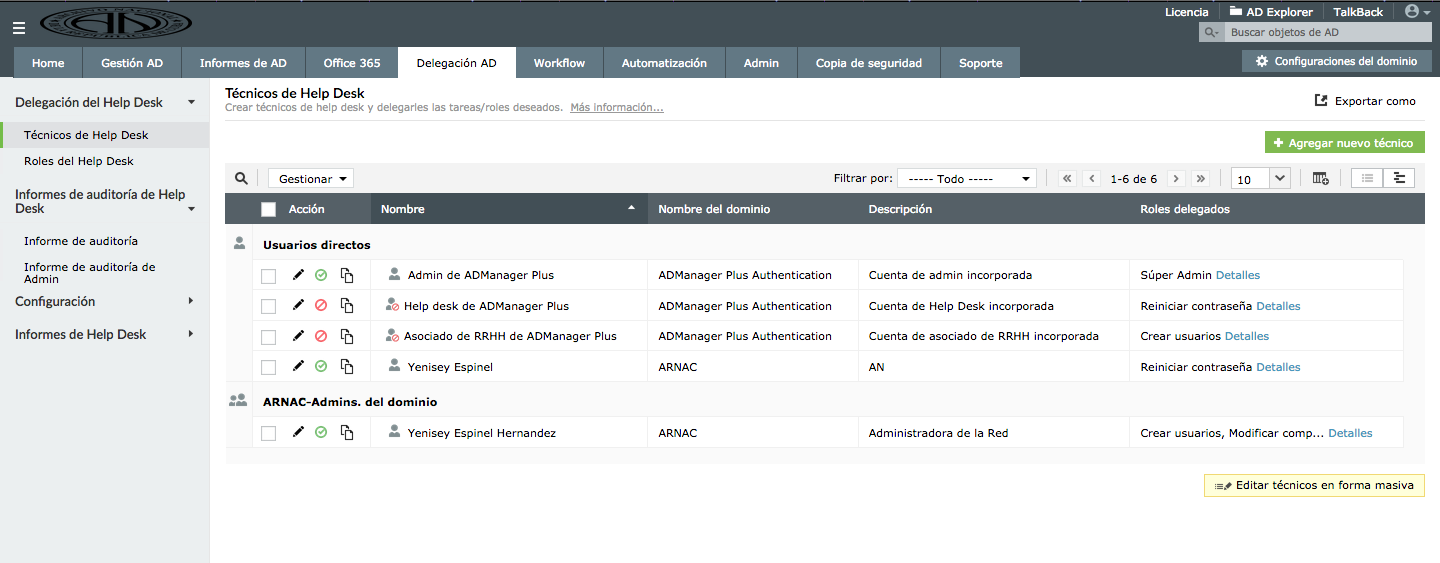Open the Workflow tab
The image size is (1440, 563).
tap(559, 62)
